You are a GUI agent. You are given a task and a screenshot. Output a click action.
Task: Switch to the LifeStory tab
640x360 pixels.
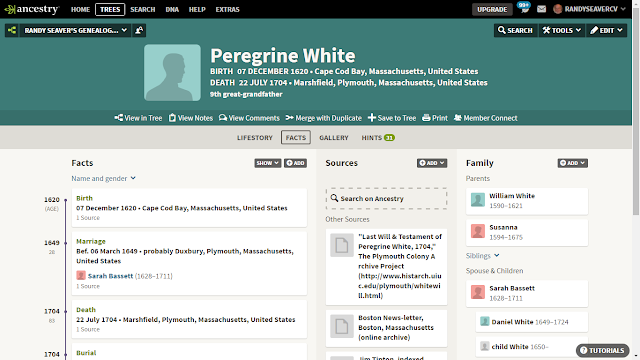pos(255,138)
